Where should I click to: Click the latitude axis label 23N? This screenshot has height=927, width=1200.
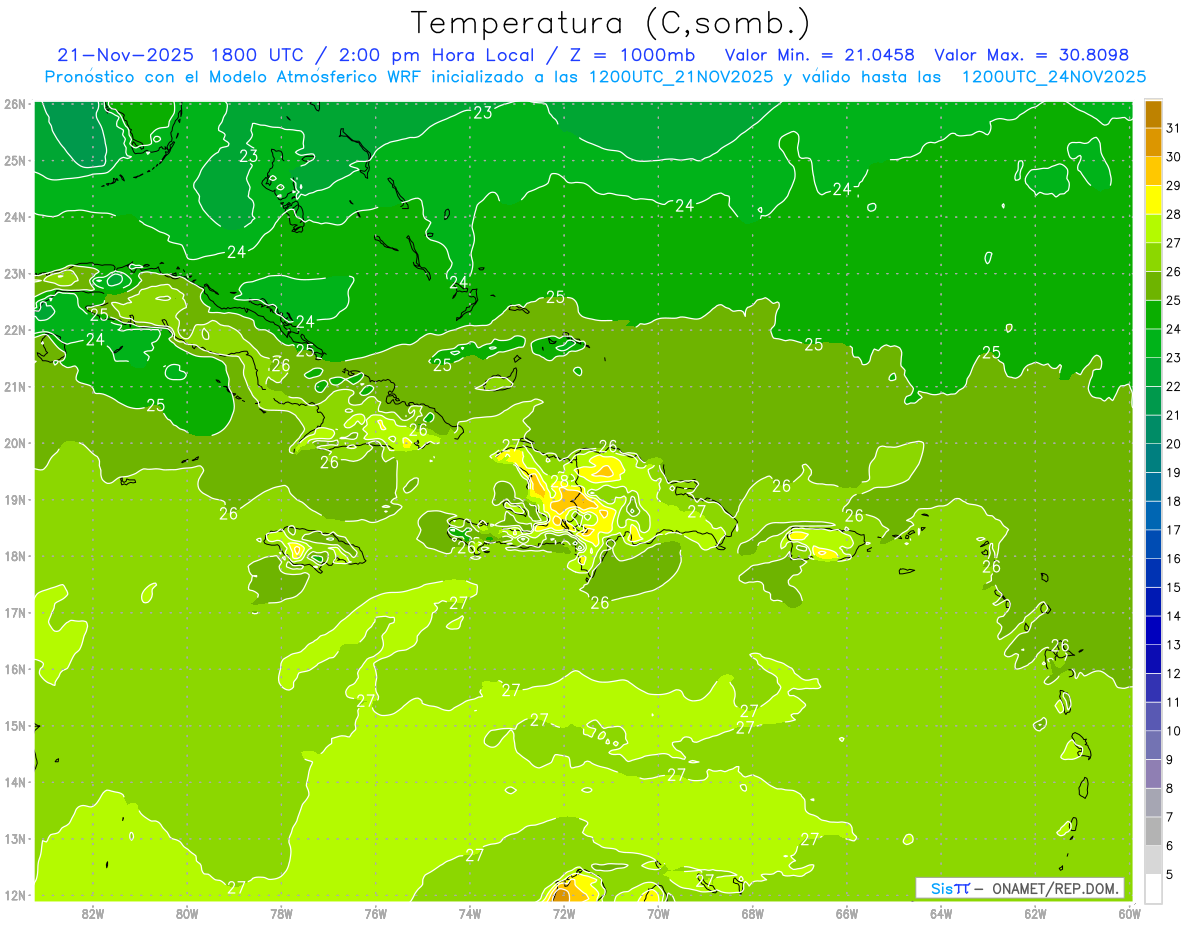pos(15,273)
